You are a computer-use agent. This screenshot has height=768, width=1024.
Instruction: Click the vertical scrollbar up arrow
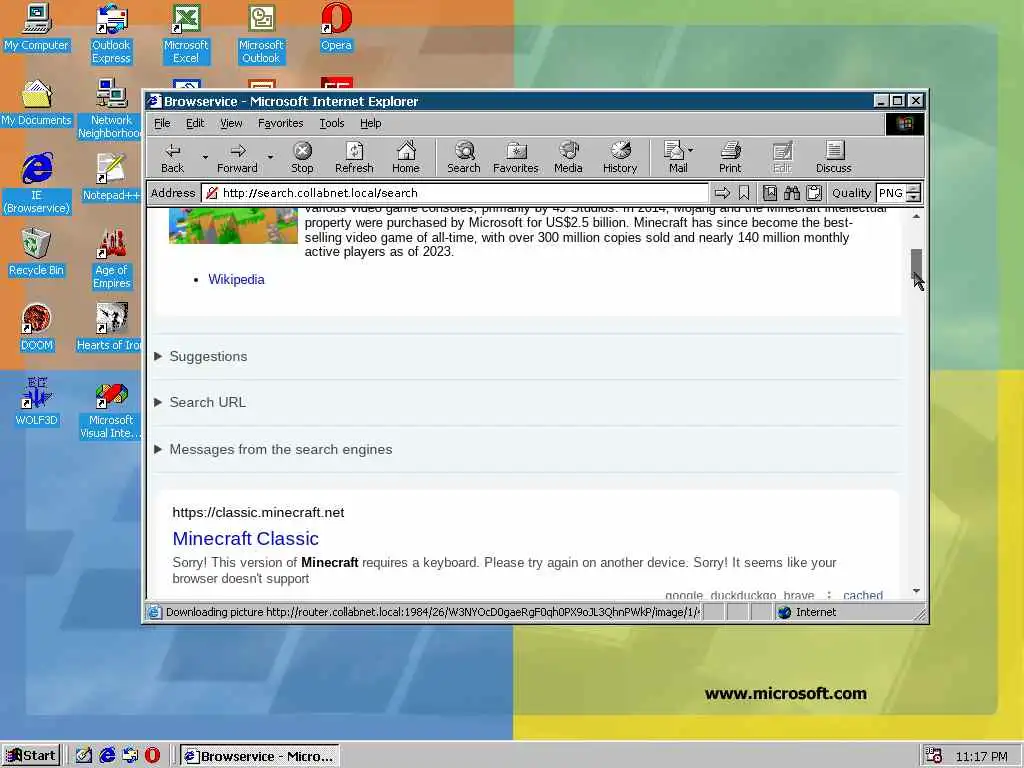(916, 216)
